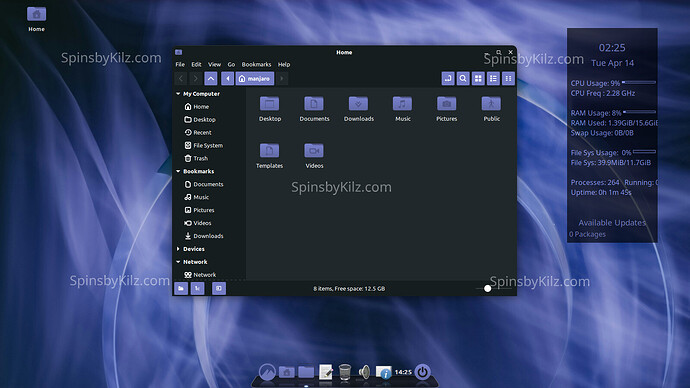Adjust the icon zoom slider
Screen dimensions: 690x388
[488, 289]
